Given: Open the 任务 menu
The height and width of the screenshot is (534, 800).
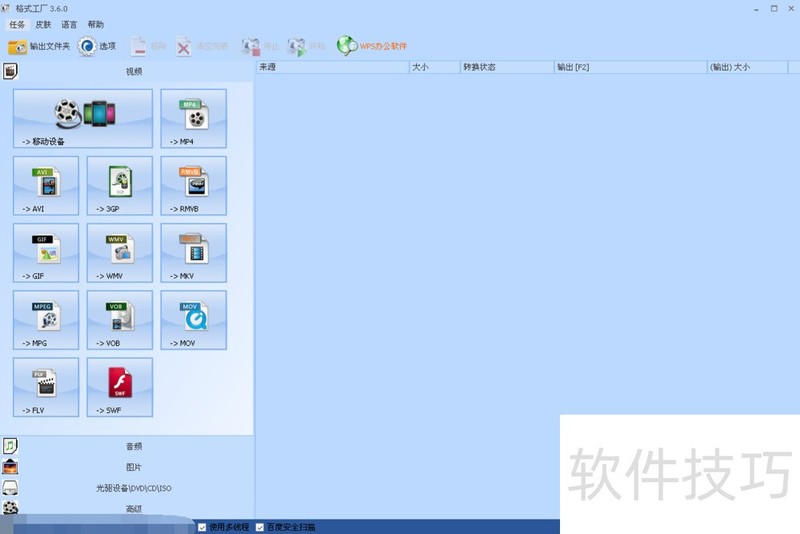Looking at the screenshot, I should coord(17,24).
